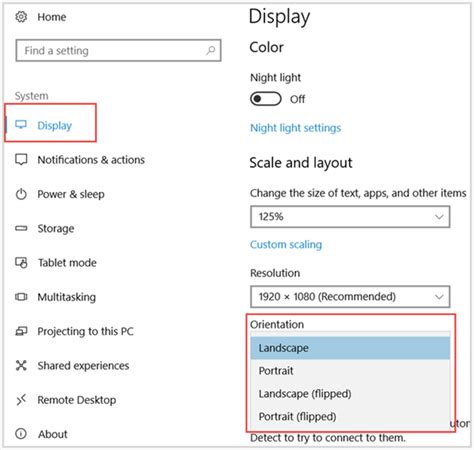
Task: Click the Storage drive icon
Action: 21,228
